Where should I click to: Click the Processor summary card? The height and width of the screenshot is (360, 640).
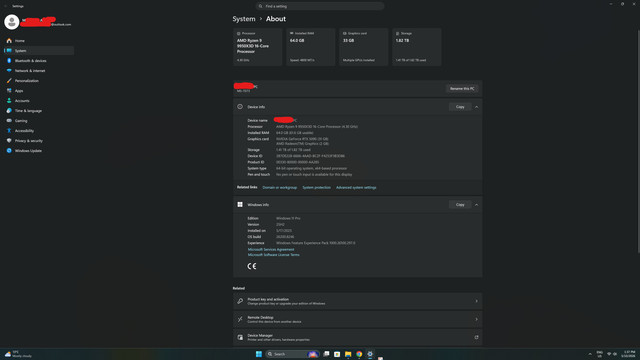coord(258,47)
